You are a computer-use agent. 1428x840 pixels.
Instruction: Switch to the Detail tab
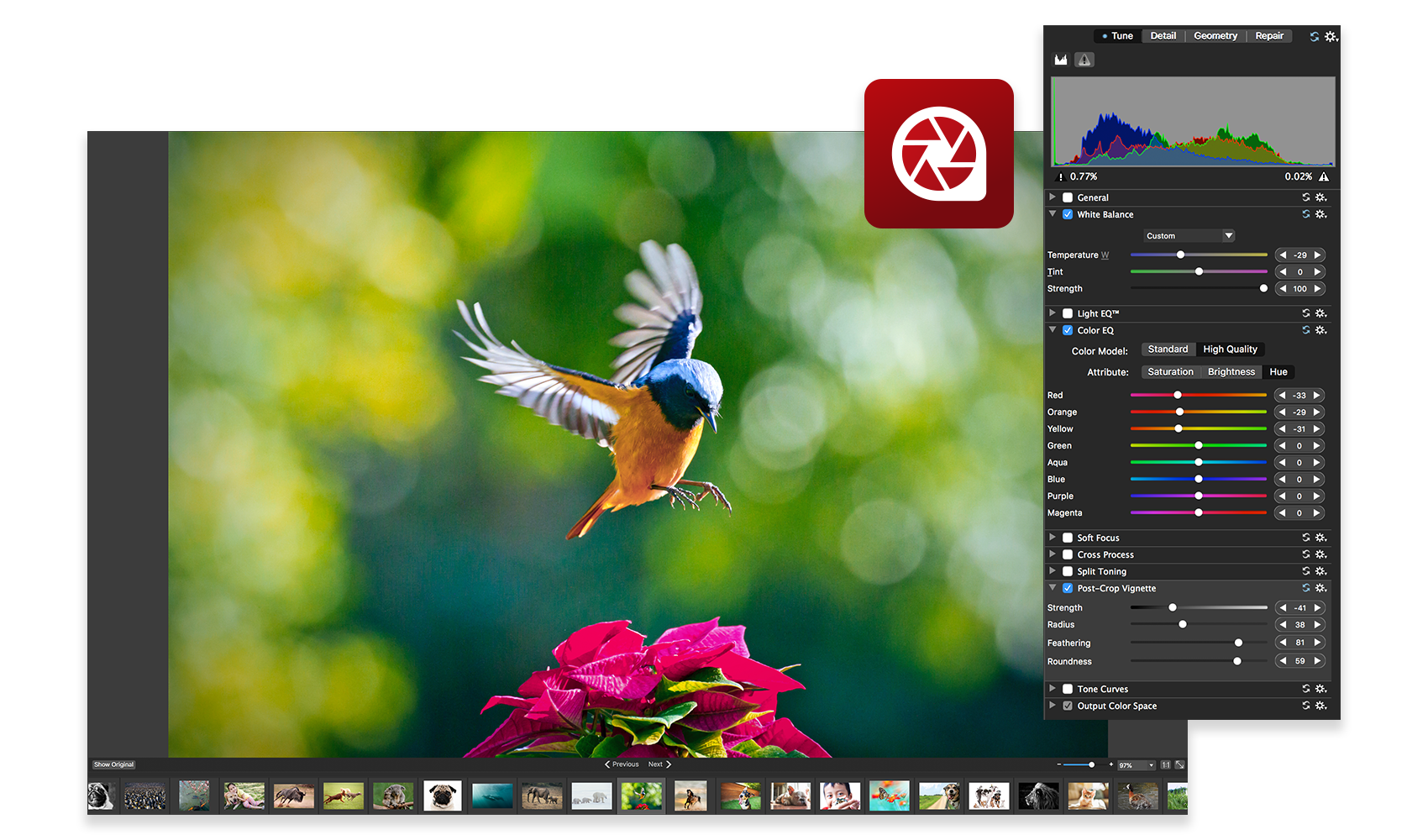tap(1163, 36)
